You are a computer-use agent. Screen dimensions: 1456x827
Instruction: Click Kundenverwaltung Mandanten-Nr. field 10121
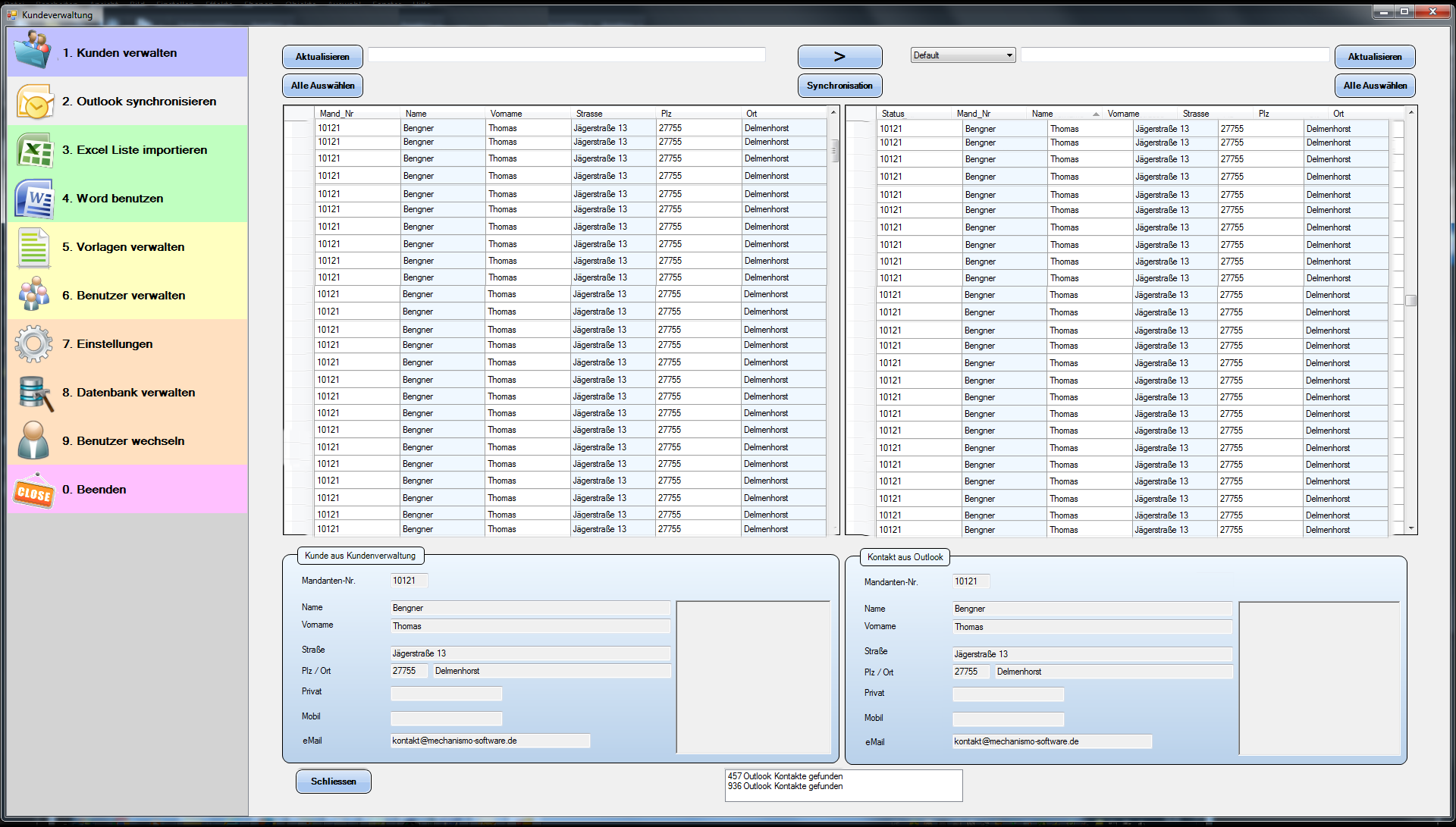click(x=409, y=581)
